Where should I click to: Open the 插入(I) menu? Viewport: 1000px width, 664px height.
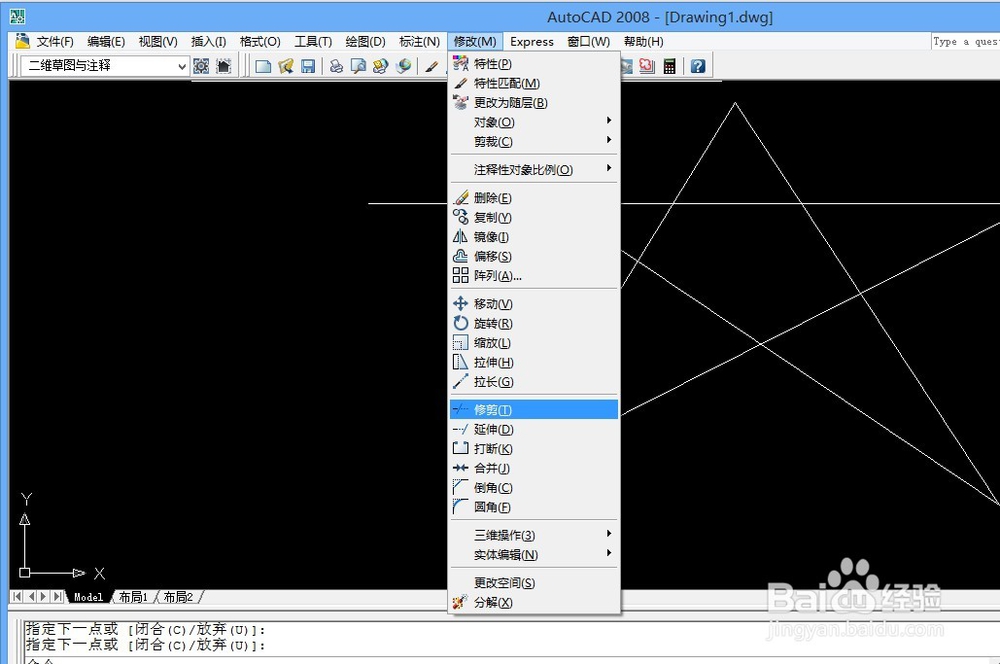tap(209, 41)
